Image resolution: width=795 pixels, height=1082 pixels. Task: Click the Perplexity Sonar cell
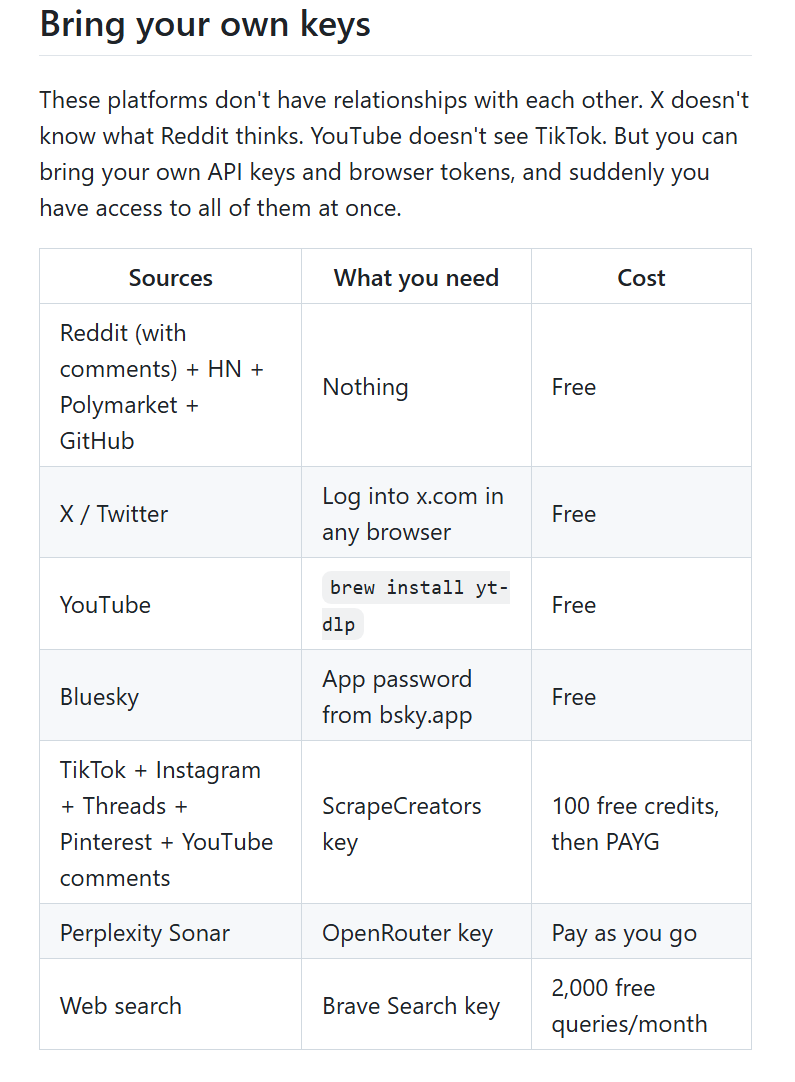pos(170,932)
